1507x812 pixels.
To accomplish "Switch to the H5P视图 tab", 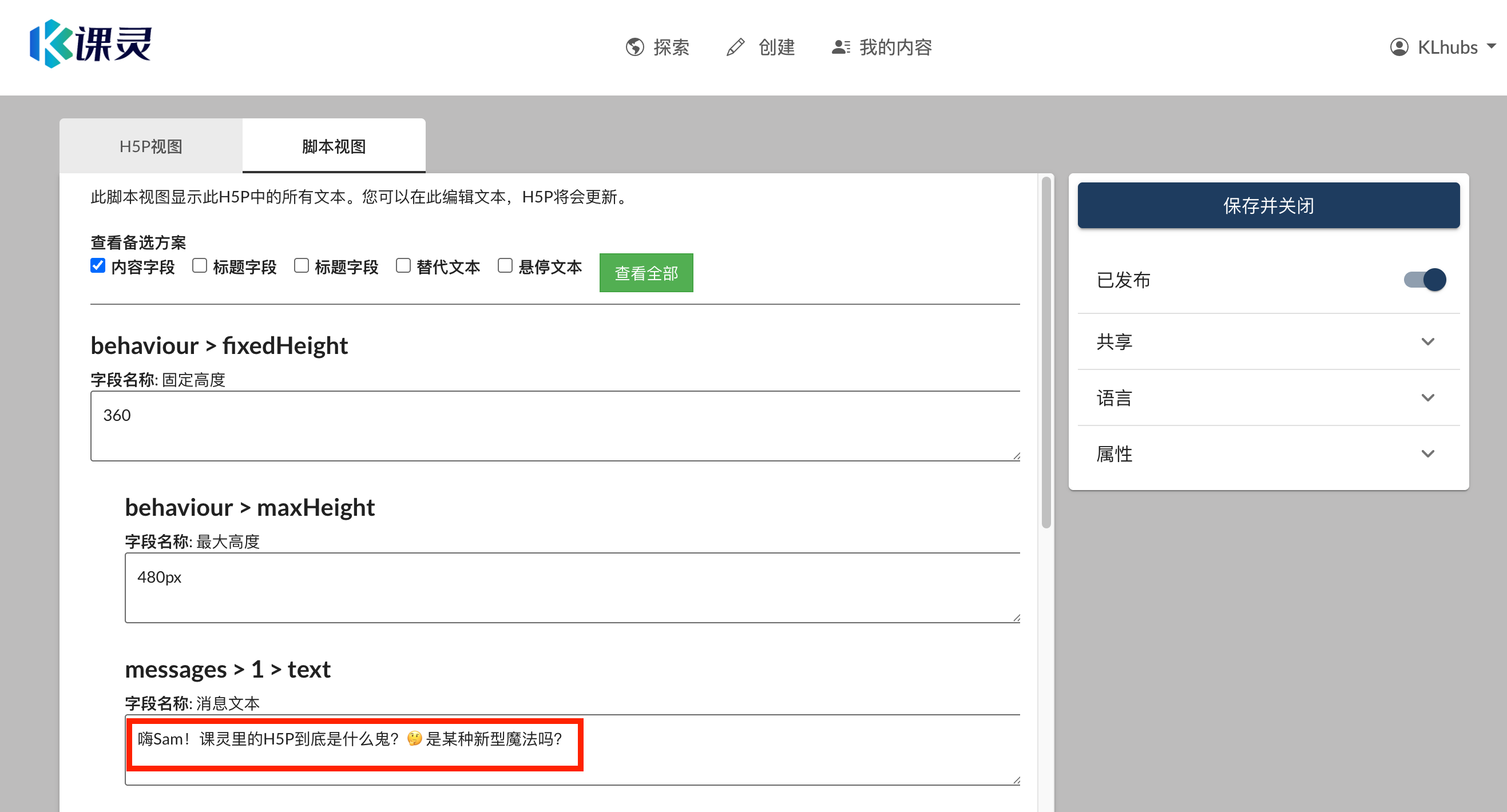I will 150,146.
